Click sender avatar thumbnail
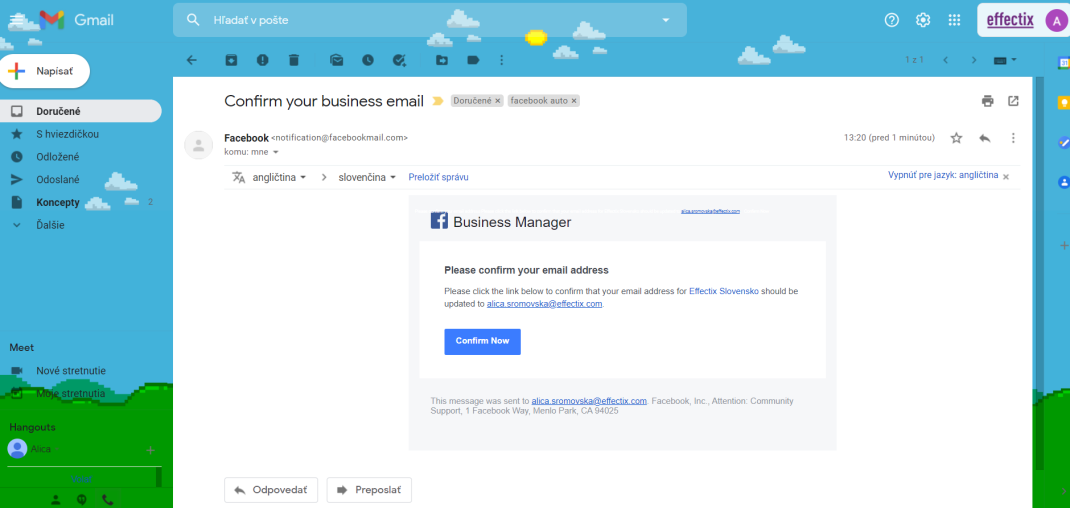Screen dimensions: 1070x508 tap(199, 145)
